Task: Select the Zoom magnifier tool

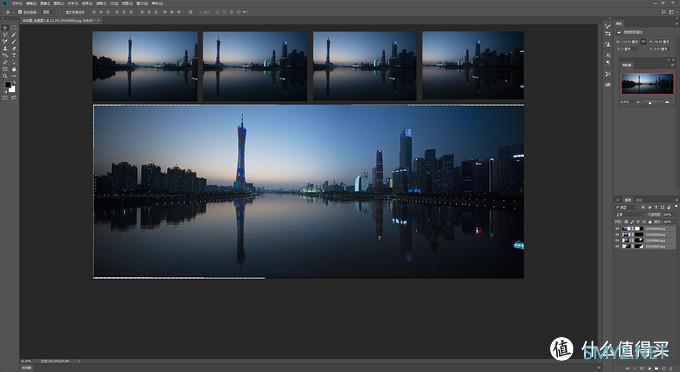Action: coord(5,76)
